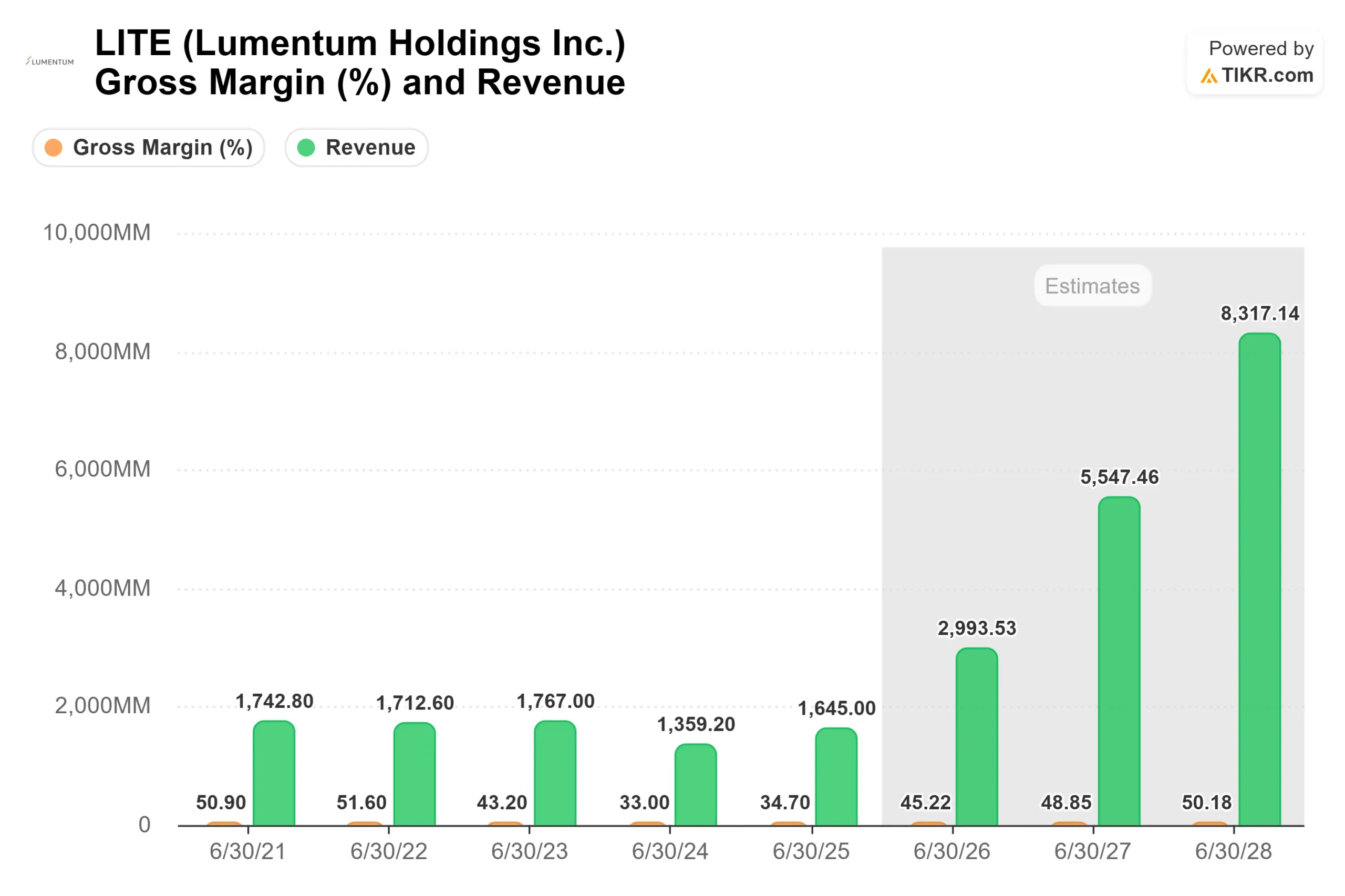The height and width of the screenshot is (896, 1345).
Task: Click the 2,993.53 revenue estimate
Action: tap(977, 629)
